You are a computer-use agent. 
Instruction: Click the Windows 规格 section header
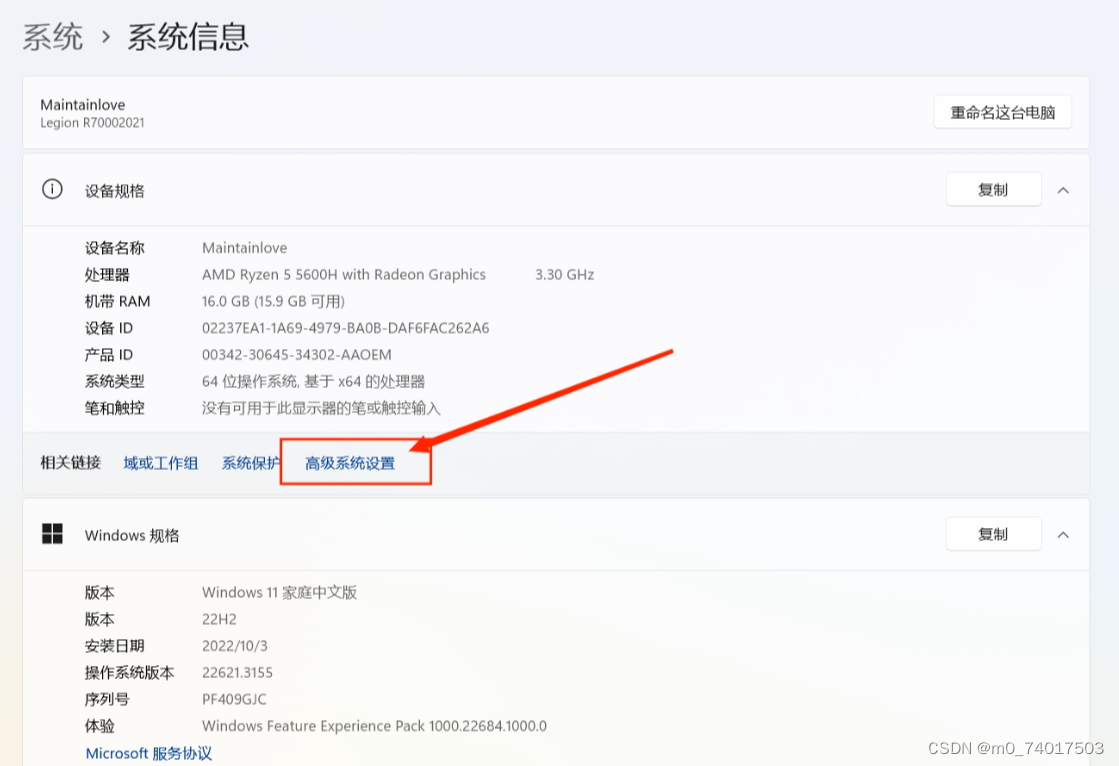point(556,535)
